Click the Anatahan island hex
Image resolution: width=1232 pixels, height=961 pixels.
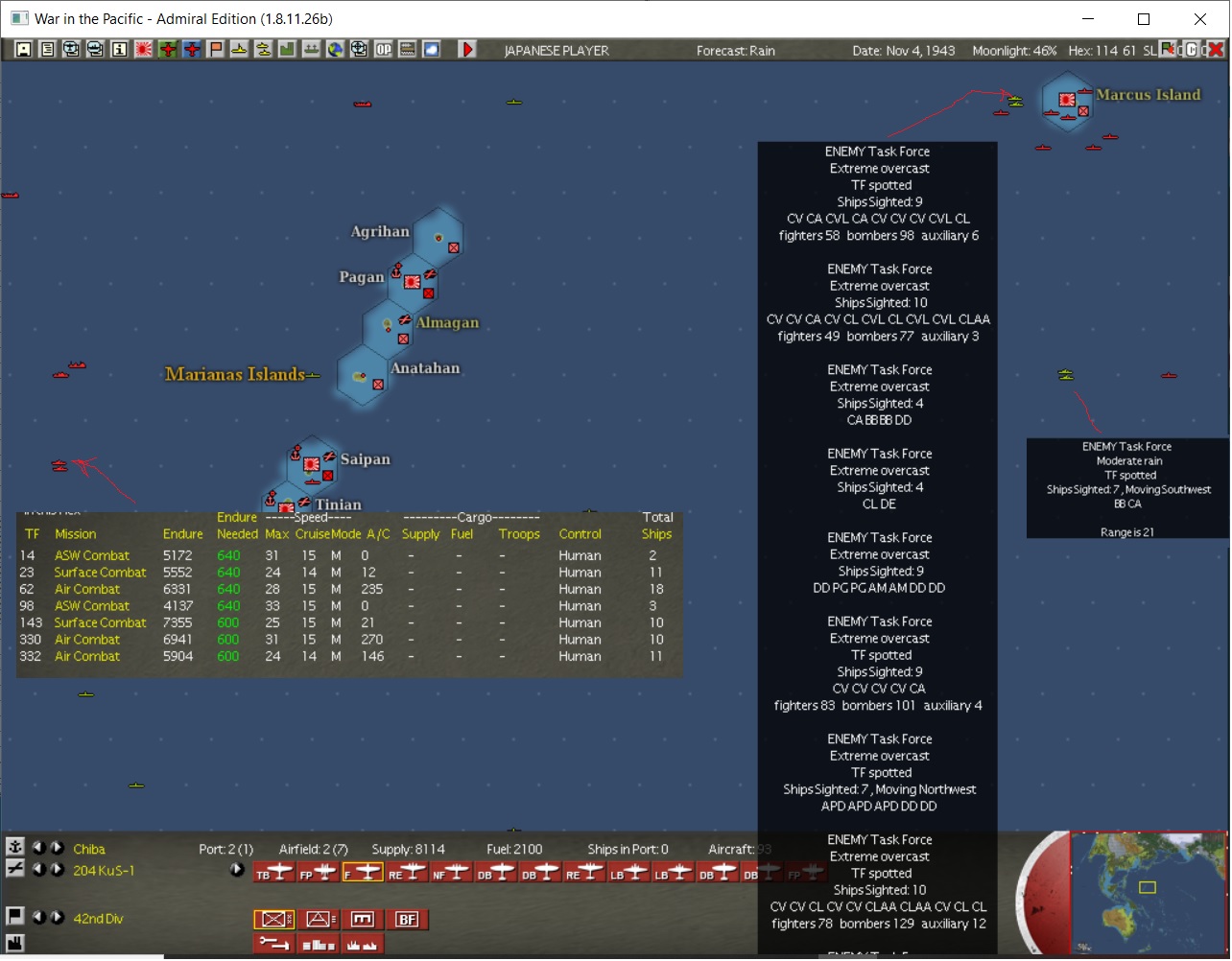[x=363, y=375]
